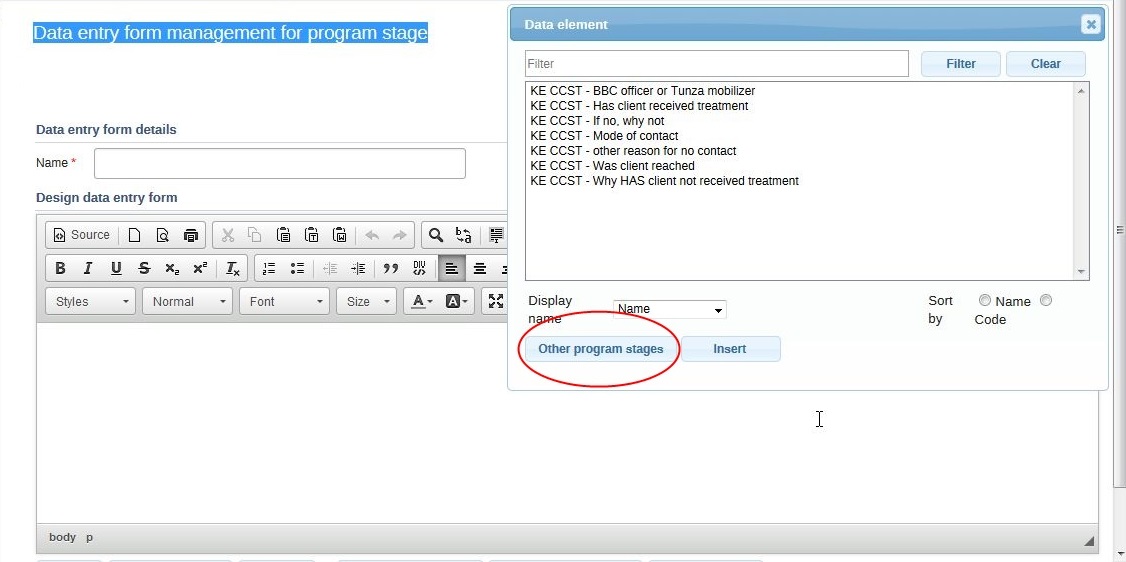Click the Remove Format icon
This screenshot has width=1126, height=562.
point(233,268)
